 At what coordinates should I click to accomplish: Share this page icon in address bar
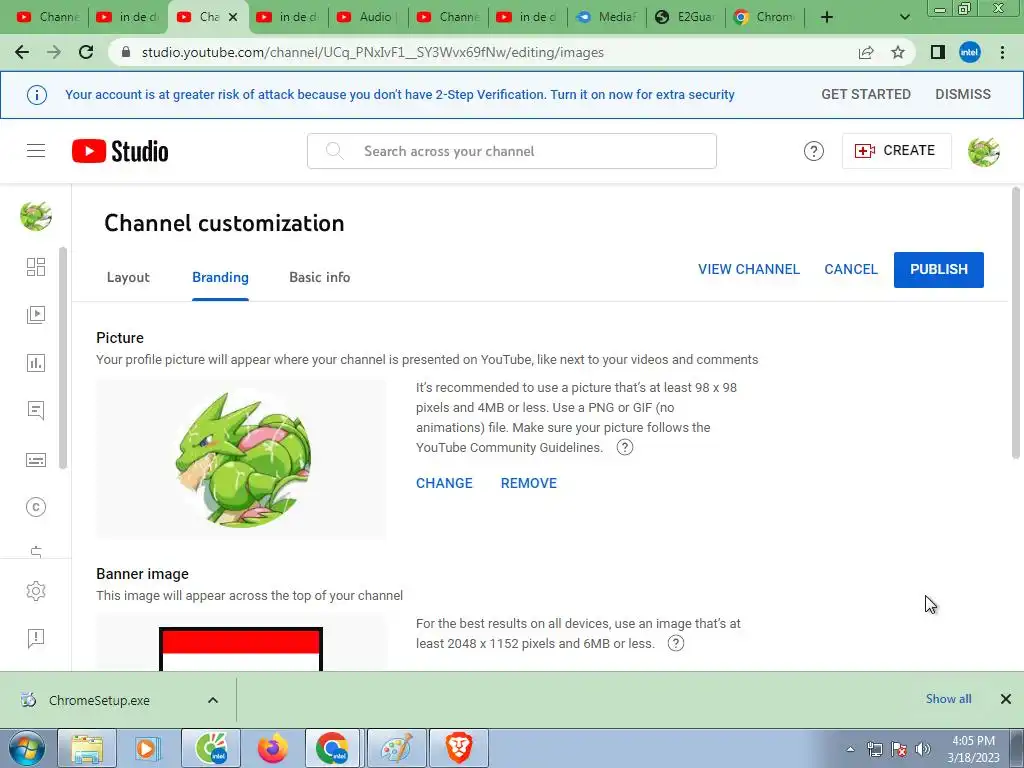(866, 52)
